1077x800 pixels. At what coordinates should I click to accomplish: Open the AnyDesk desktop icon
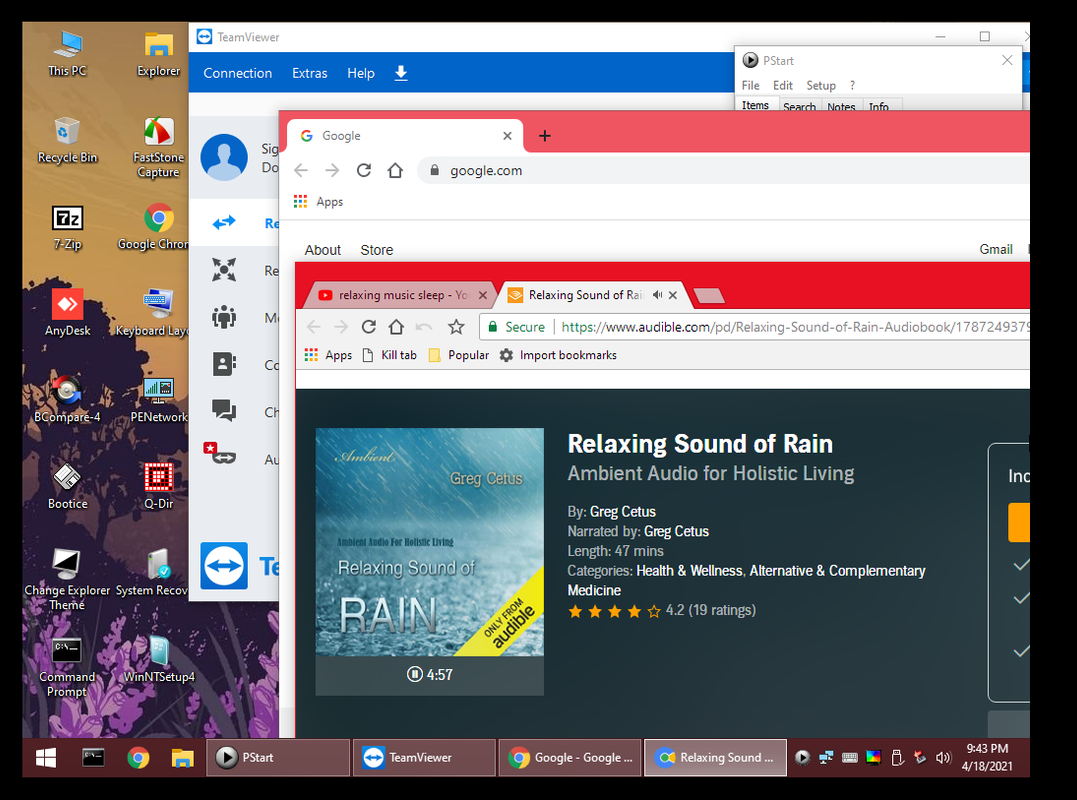coord(67,314)
